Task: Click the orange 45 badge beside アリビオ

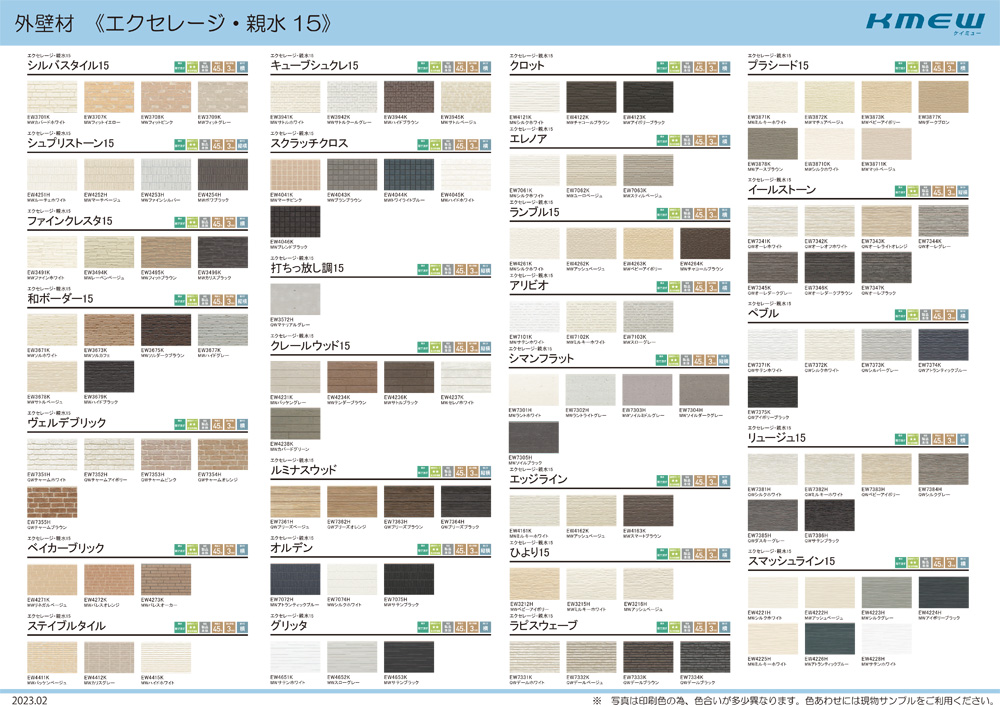Action: tap(700, 287)
